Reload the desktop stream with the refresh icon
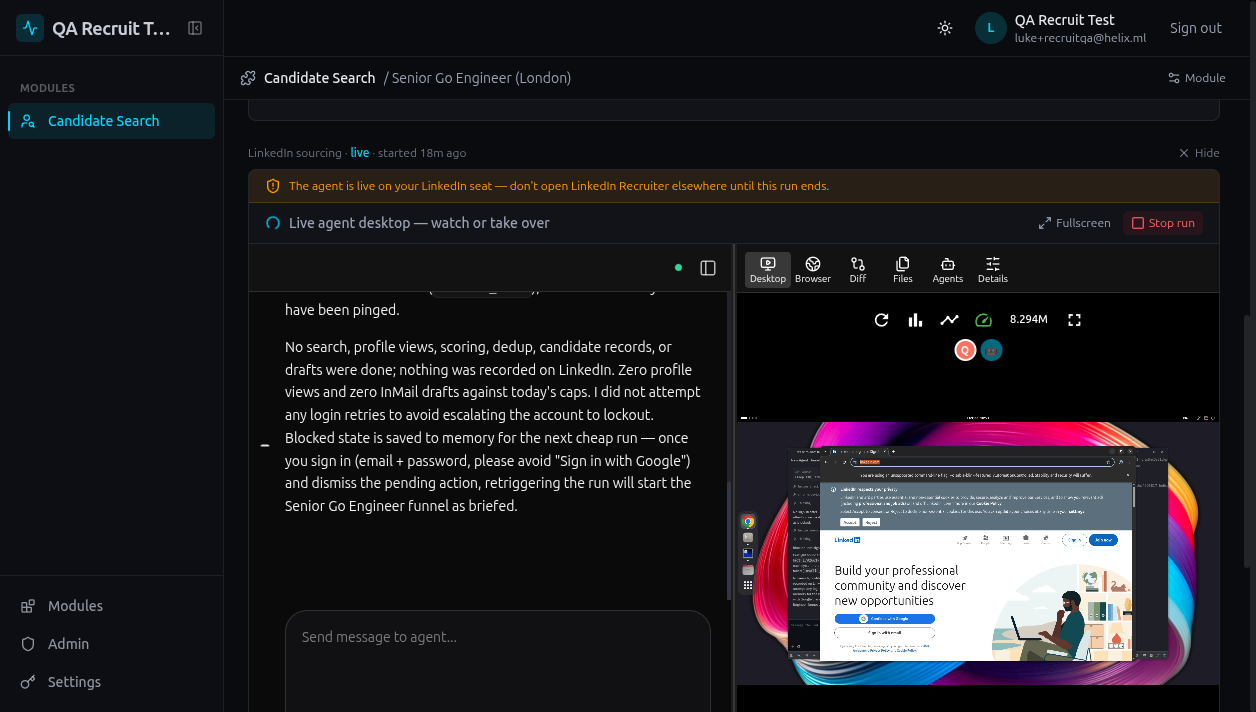1256x712 pixels. [x=882, y=320]
